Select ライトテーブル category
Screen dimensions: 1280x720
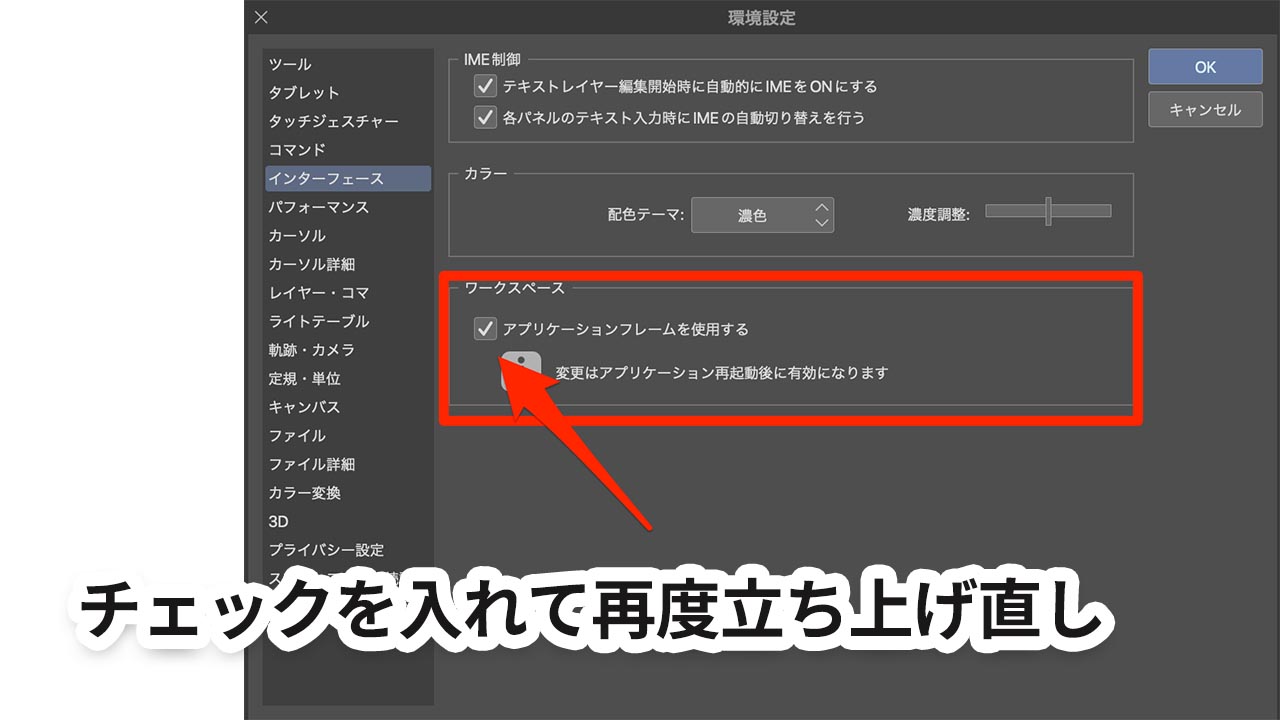[347, 321]
